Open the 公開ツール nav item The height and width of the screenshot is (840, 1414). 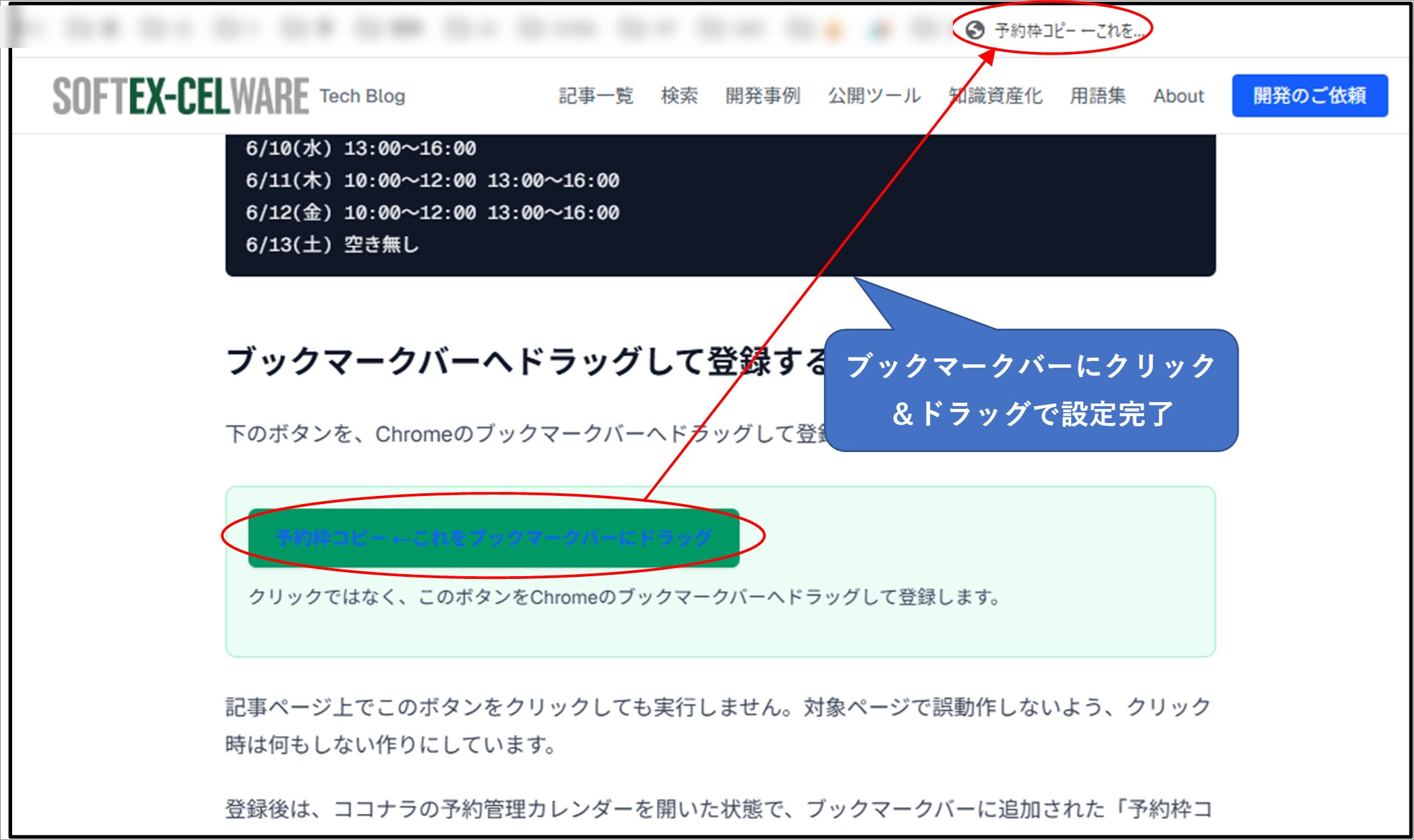point(875,96)
